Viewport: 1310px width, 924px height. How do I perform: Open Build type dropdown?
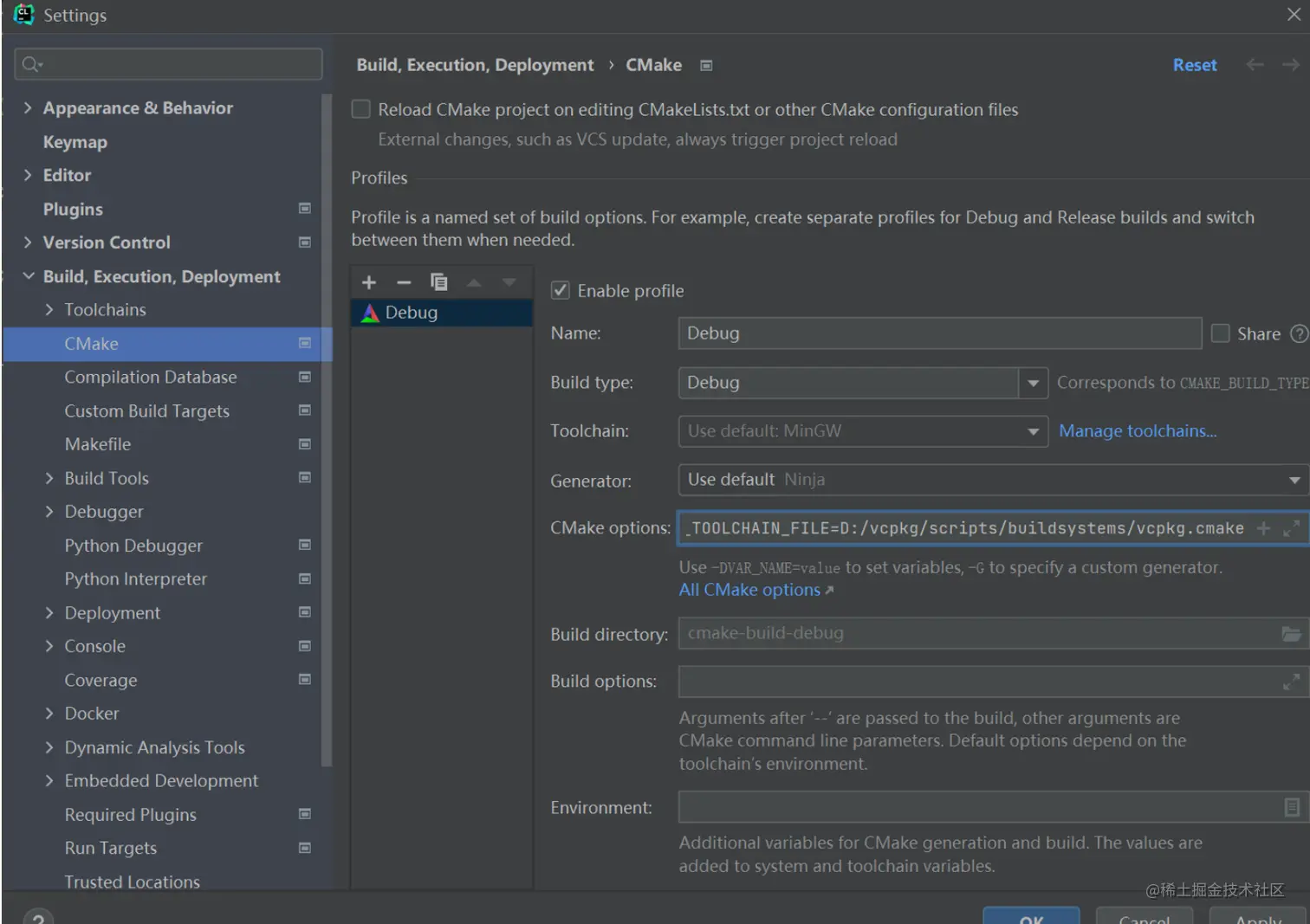click(1033, 383)
